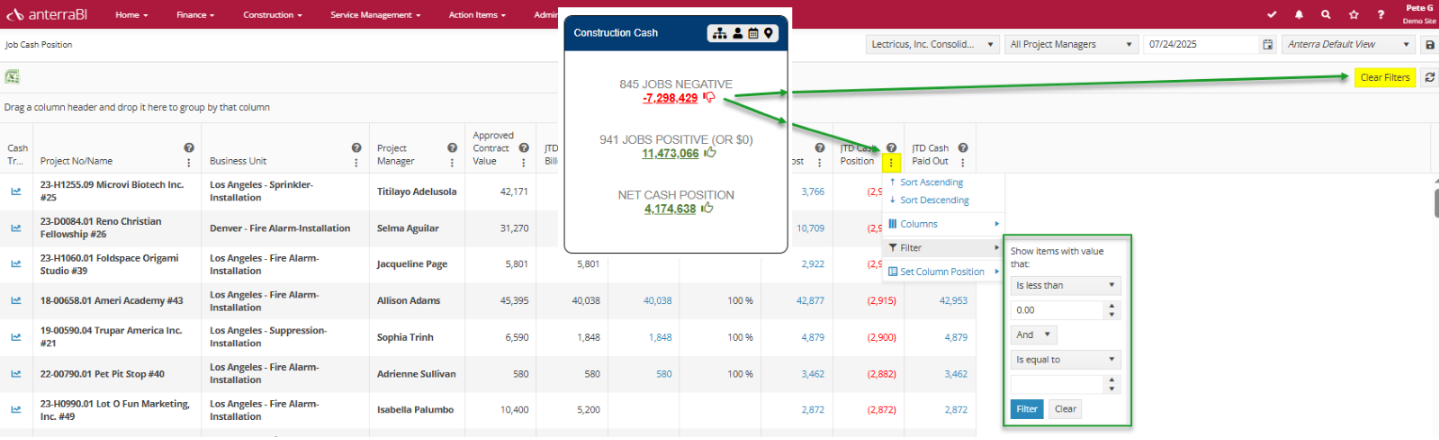This screenshot has width=1439, height=440.
Task: Click the org chart icon on Construction Cash card
Action: tap(719, 33)
